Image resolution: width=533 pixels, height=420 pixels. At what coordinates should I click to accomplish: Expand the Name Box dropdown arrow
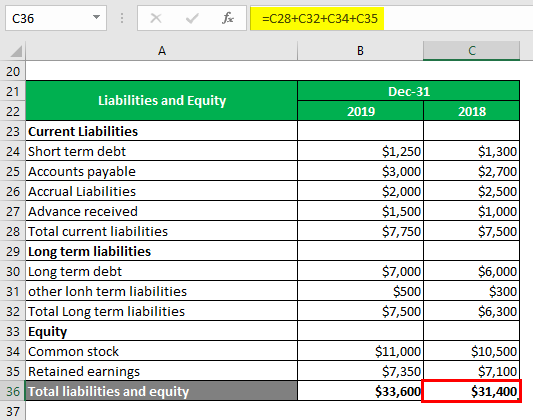[x=97, y=17]
